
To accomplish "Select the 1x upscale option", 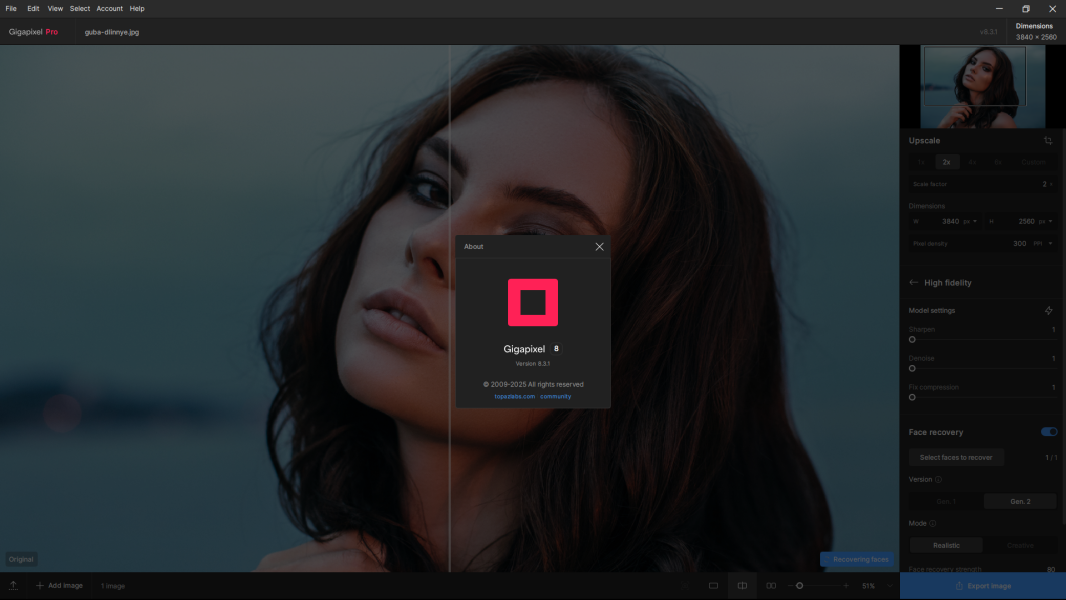I will pyautogui.click(x=921, y=162).
